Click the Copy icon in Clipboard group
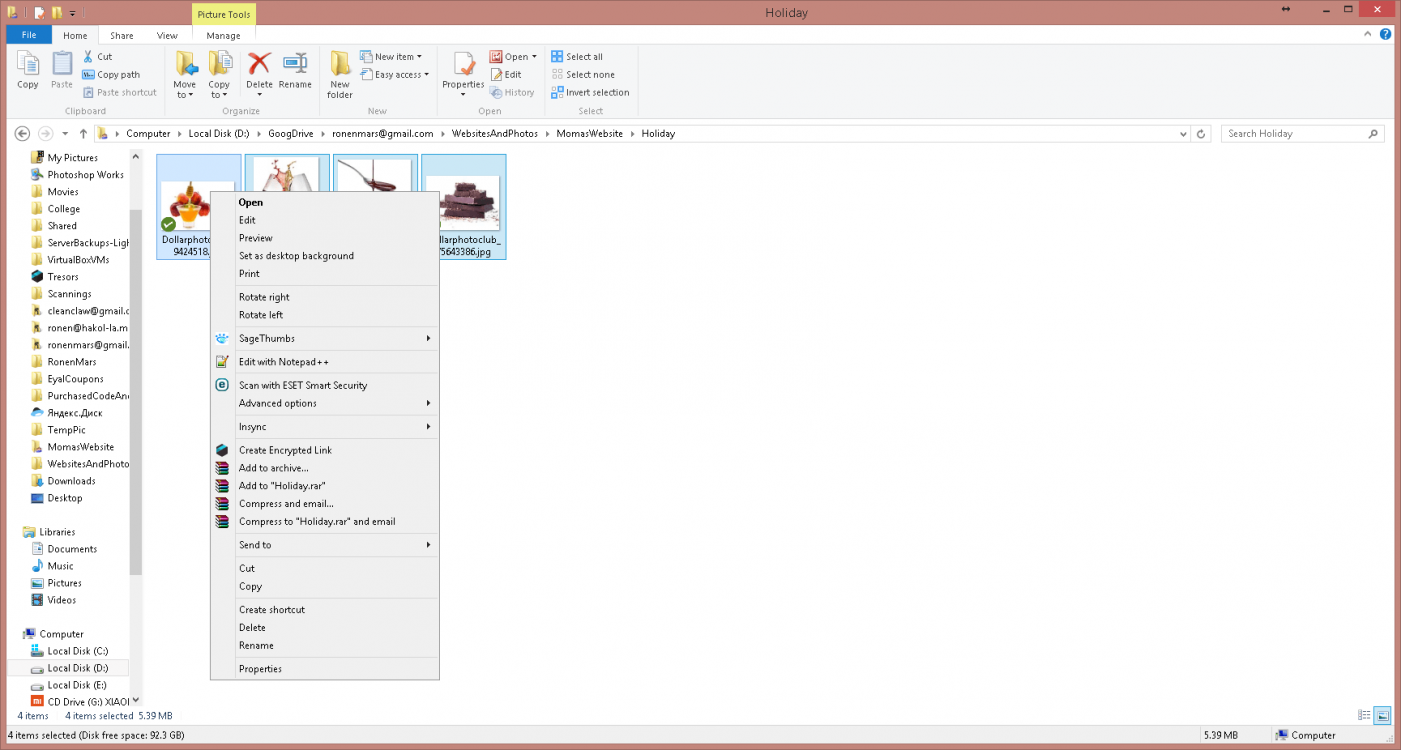 (28, 64)
